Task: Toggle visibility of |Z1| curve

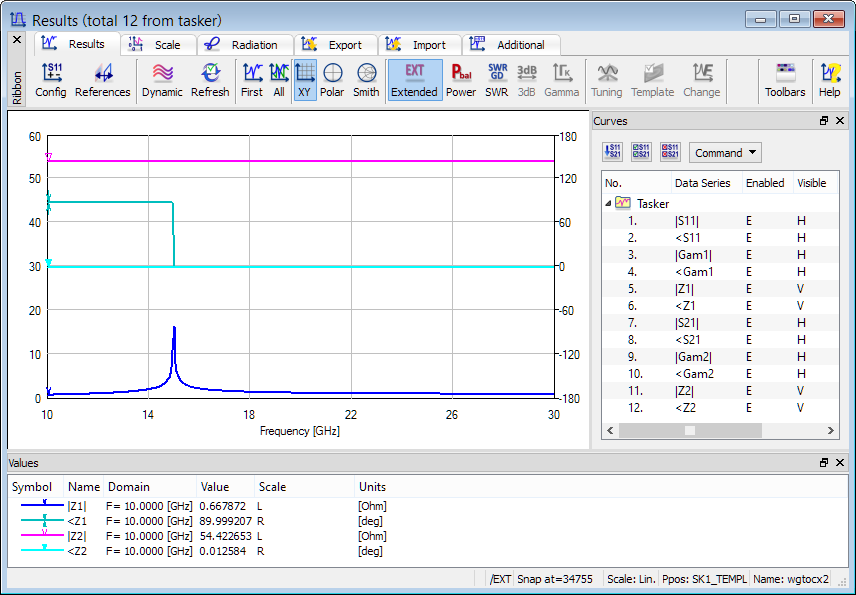Action: tap(800, 288)
